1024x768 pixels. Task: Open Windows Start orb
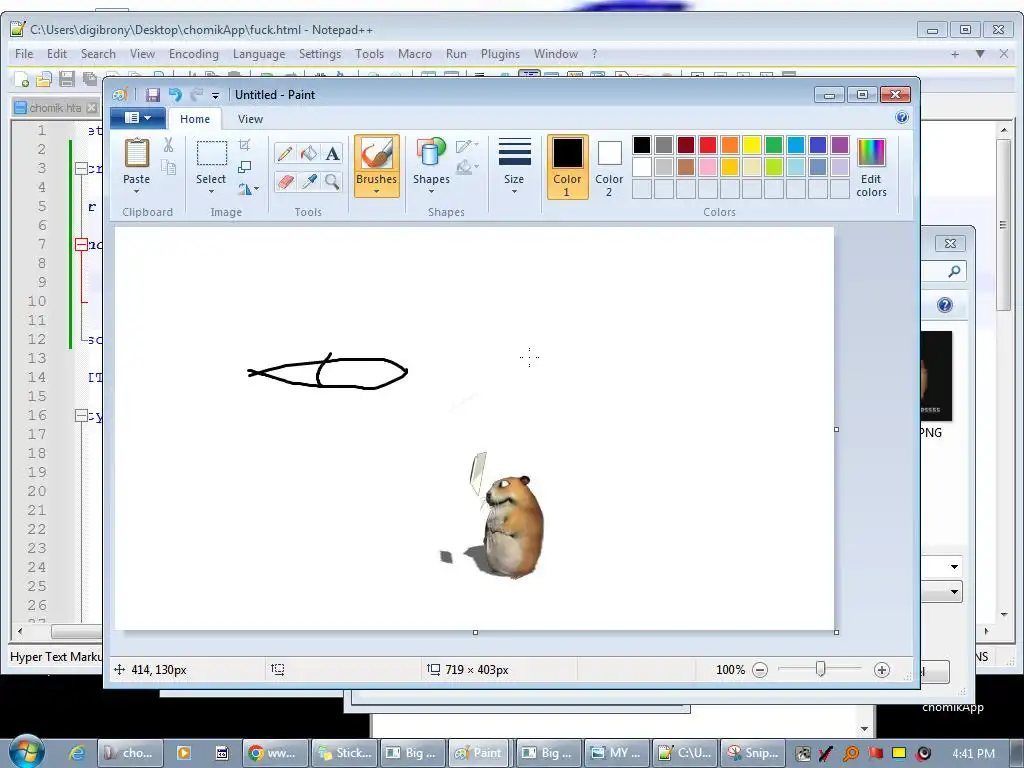(x=26, y=752)
